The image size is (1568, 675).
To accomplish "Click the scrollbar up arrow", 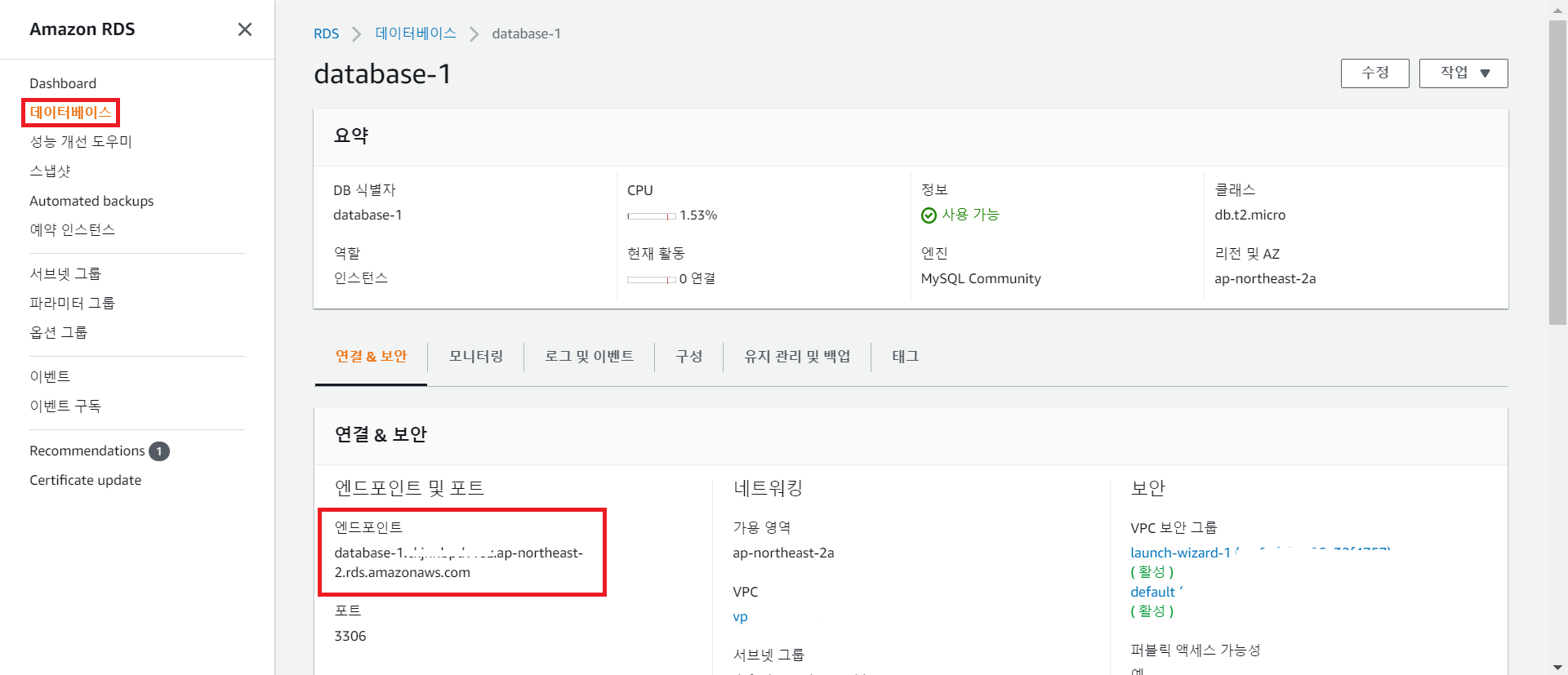I will pyautogui.click(x=1557, y=10).
